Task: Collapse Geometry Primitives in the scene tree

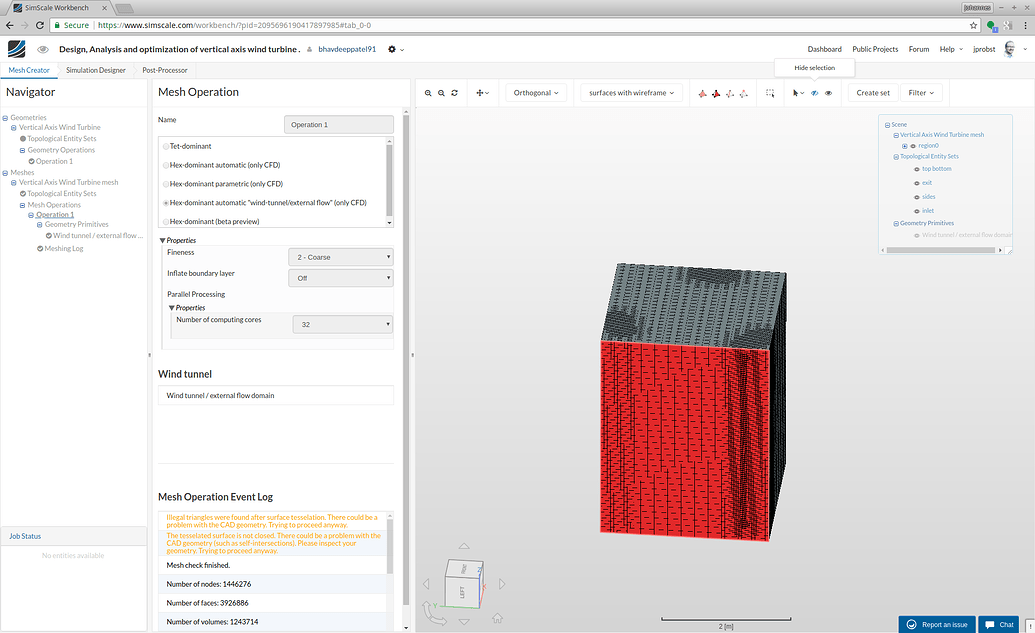Action: (895, 222)
